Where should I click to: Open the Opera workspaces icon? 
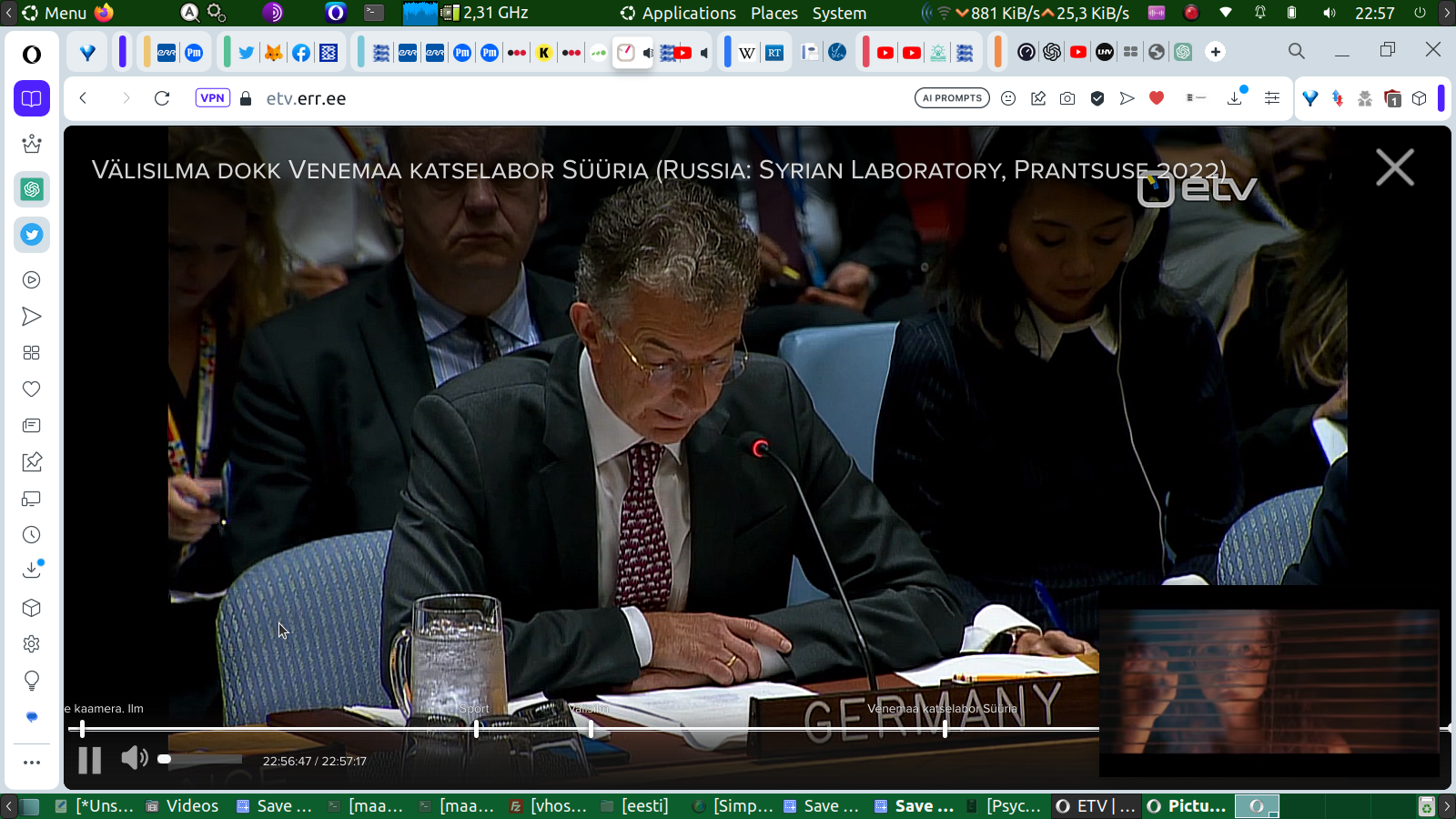coord(32,98)
